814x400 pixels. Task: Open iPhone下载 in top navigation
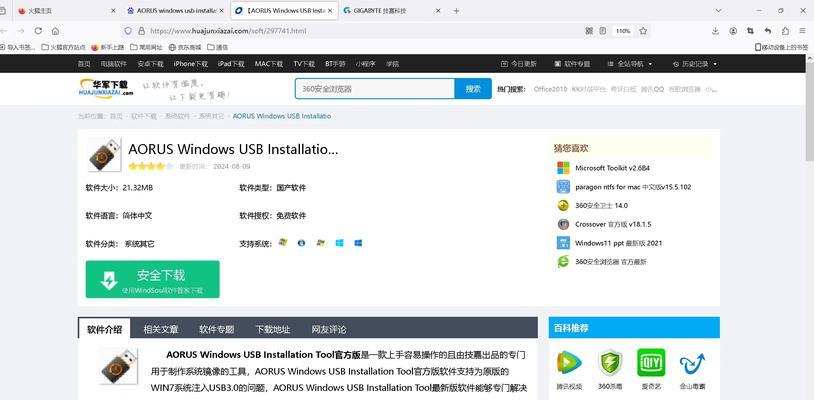[x=191, y=64]
